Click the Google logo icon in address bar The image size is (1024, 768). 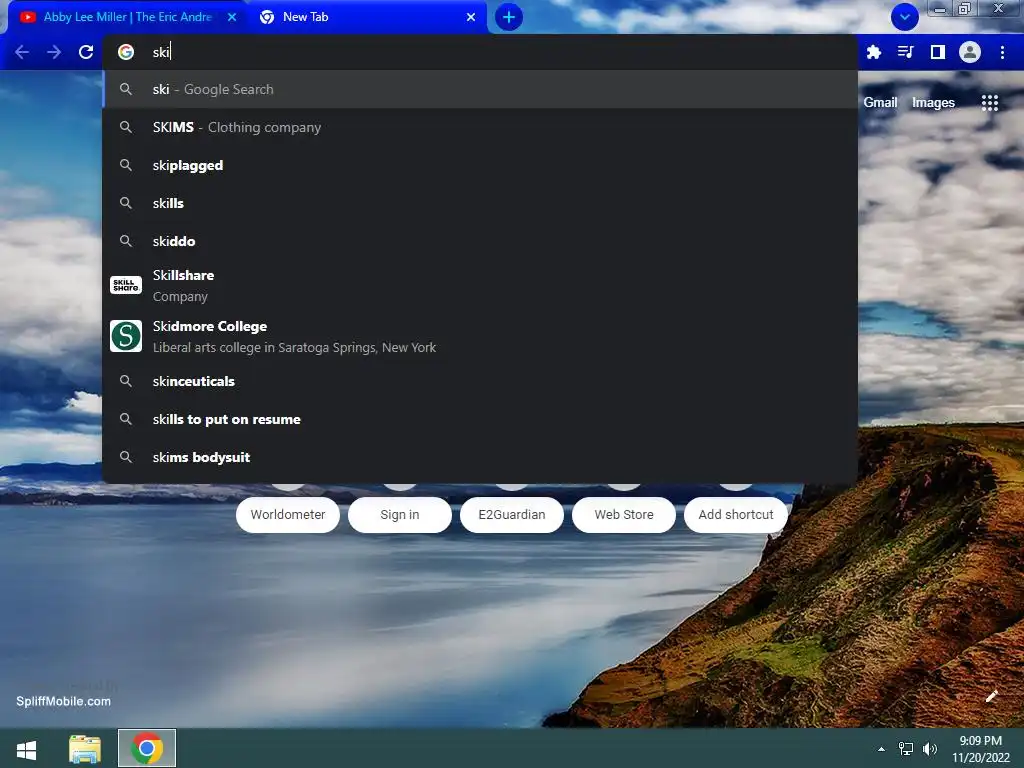tap(126, 52)
